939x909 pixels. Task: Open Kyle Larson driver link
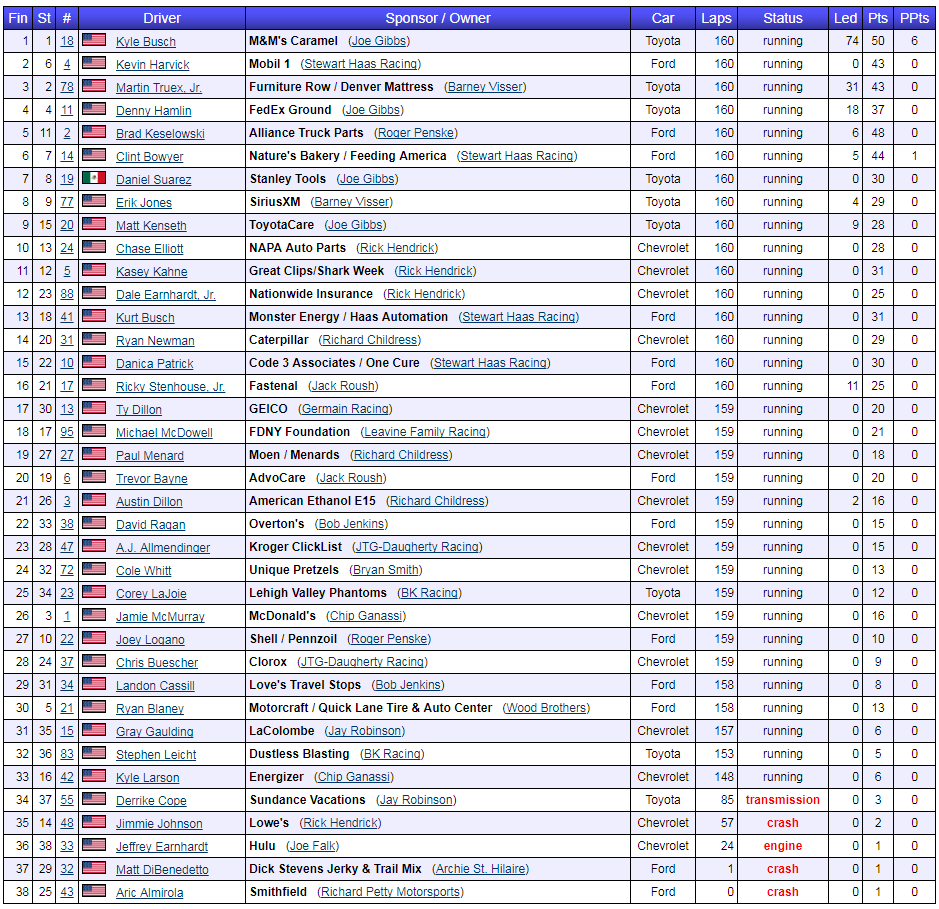[147, 778]
